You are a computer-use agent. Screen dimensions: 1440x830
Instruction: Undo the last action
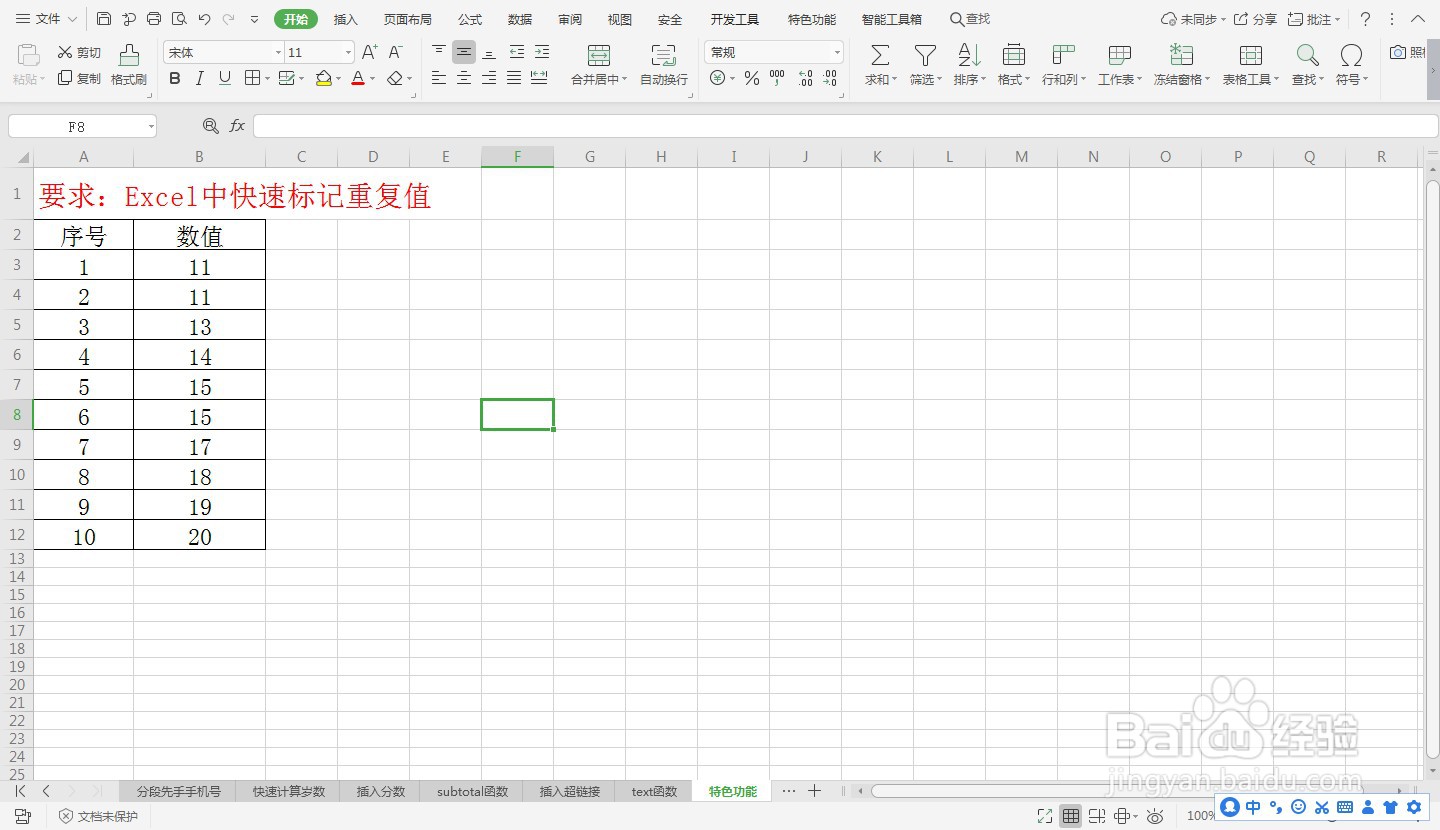(204, 19)
